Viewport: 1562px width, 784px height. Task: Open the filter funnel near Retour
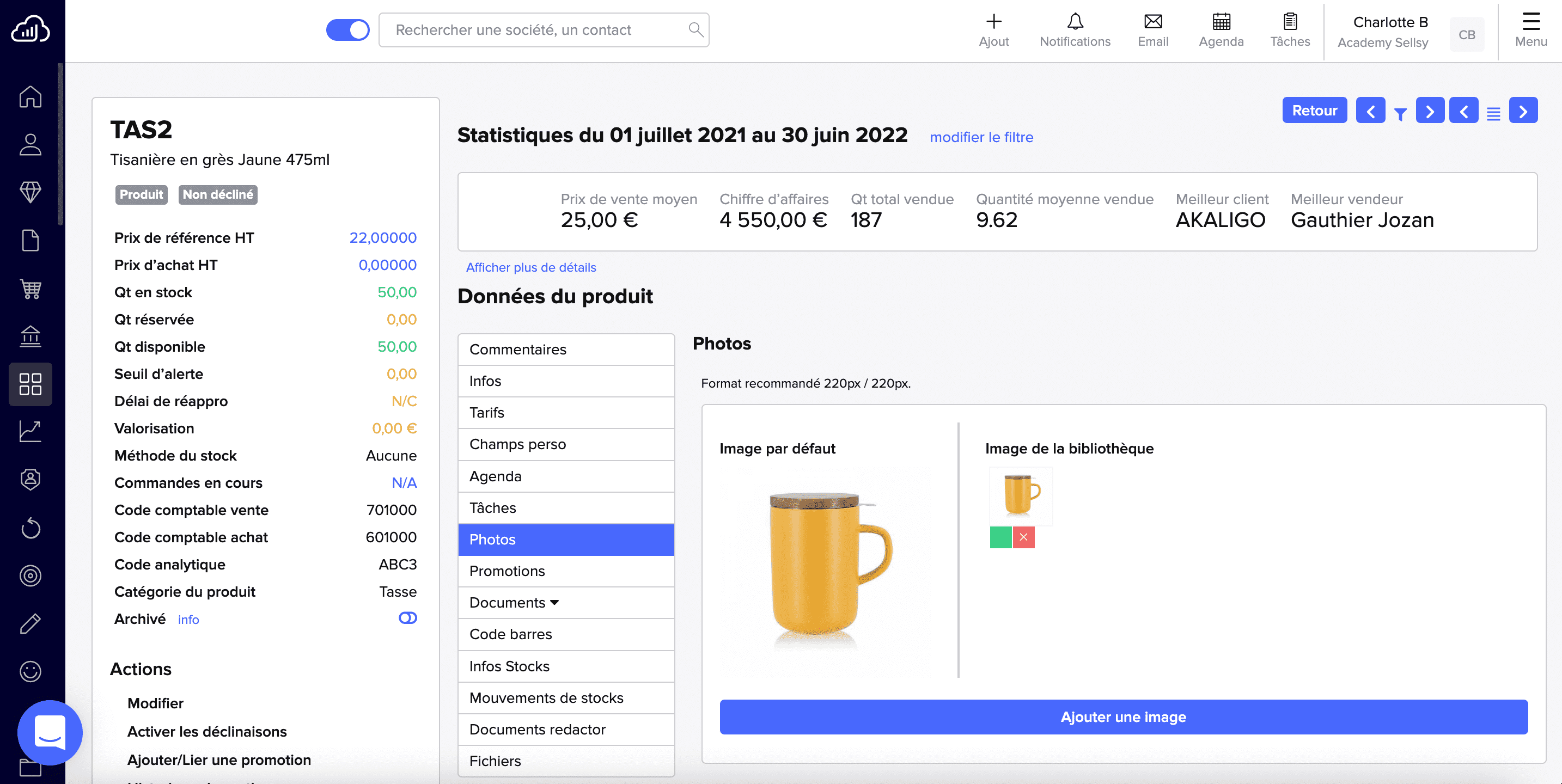[1400, 113]
